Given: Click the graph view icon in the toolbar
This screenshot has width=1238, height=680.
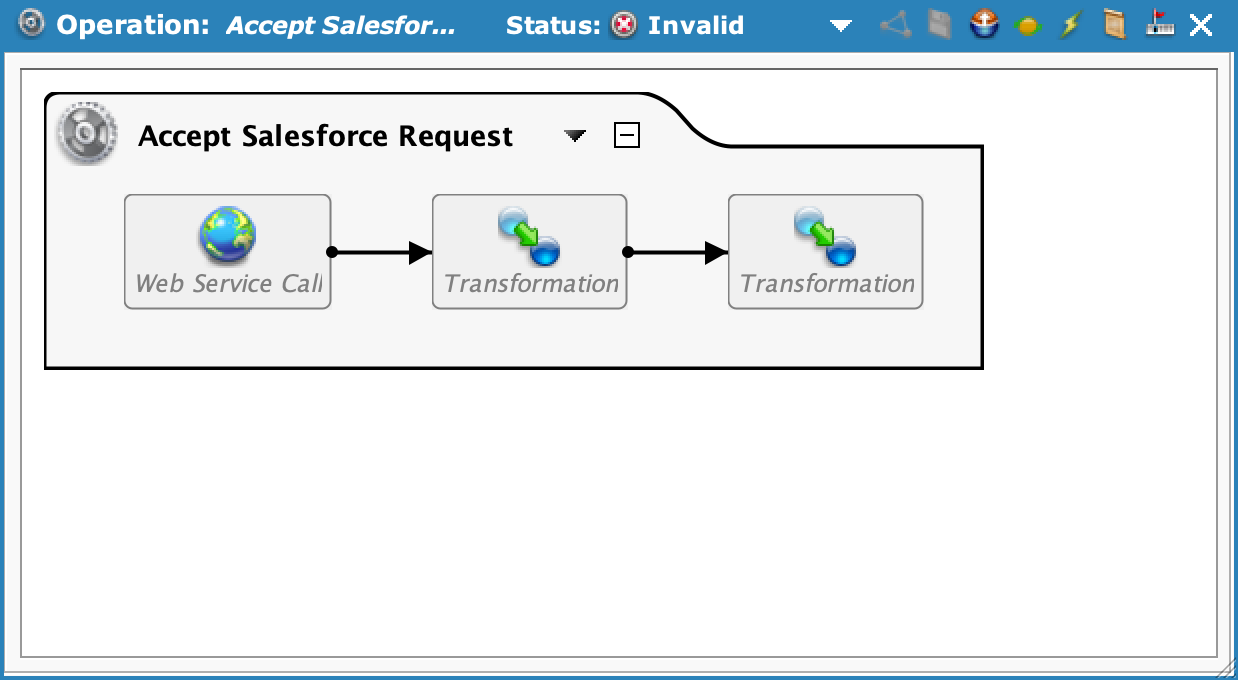Looking at the screenshot, I should (x=893, y=25).
